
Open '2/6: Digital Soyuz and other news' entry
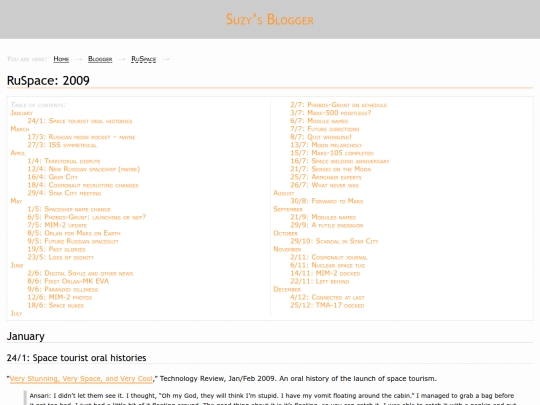tap(80, 273)
